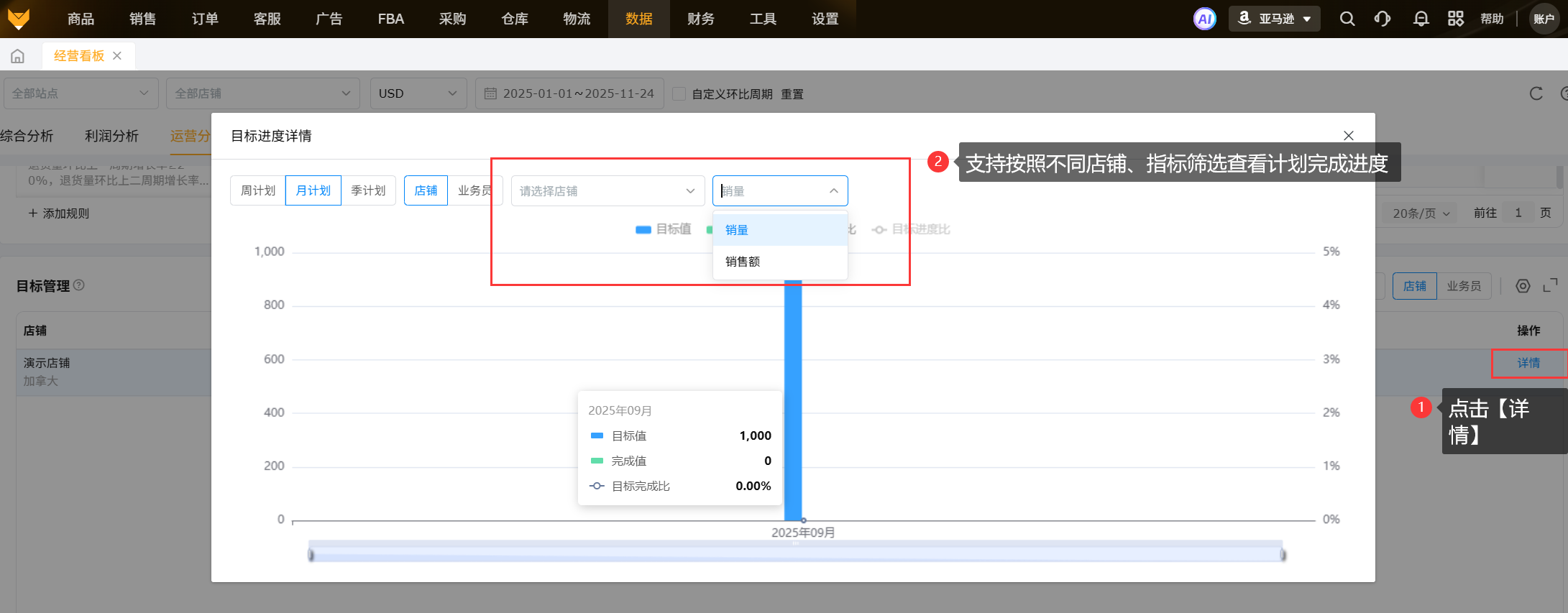
Task: Click the 账户 avatar
Action: point(1544,19)
